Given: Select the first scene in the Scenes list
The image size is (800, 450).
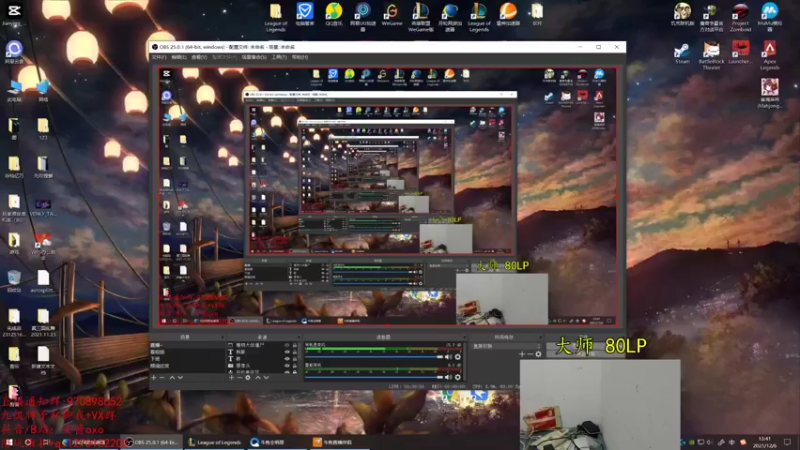Looking at the screenshot, I should coord(187,345).
